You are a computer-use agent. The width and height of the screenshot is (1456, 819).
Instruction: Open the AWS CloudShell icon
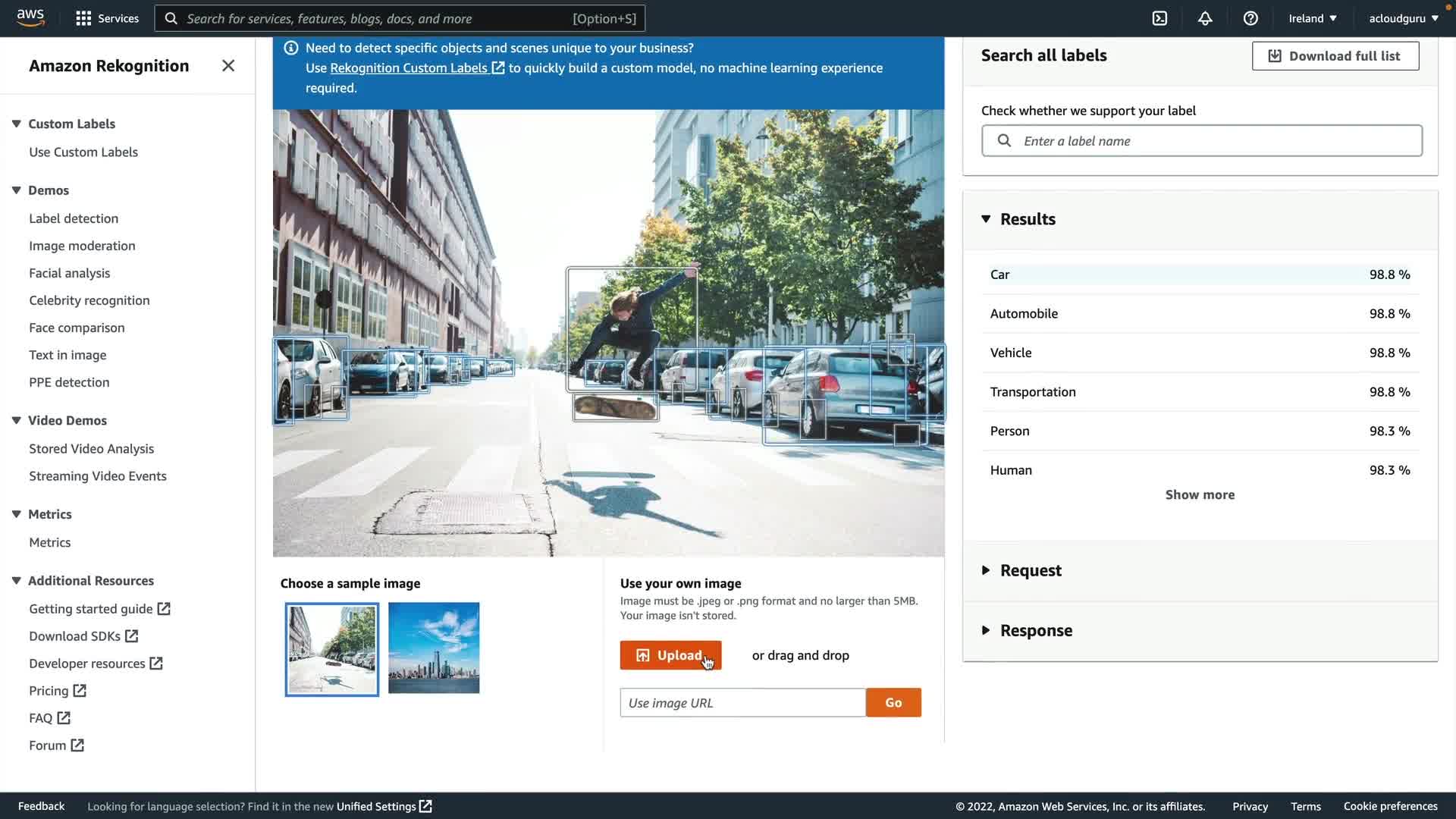pyautogui.click(x=1159, y=18)
